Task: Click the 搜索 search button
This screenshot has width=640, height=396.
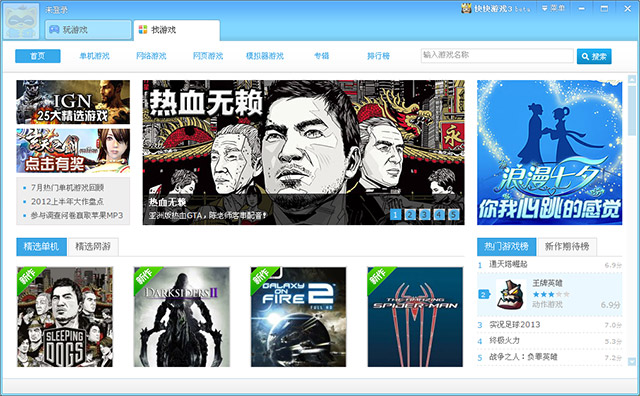Action: (x=594, y=56)
